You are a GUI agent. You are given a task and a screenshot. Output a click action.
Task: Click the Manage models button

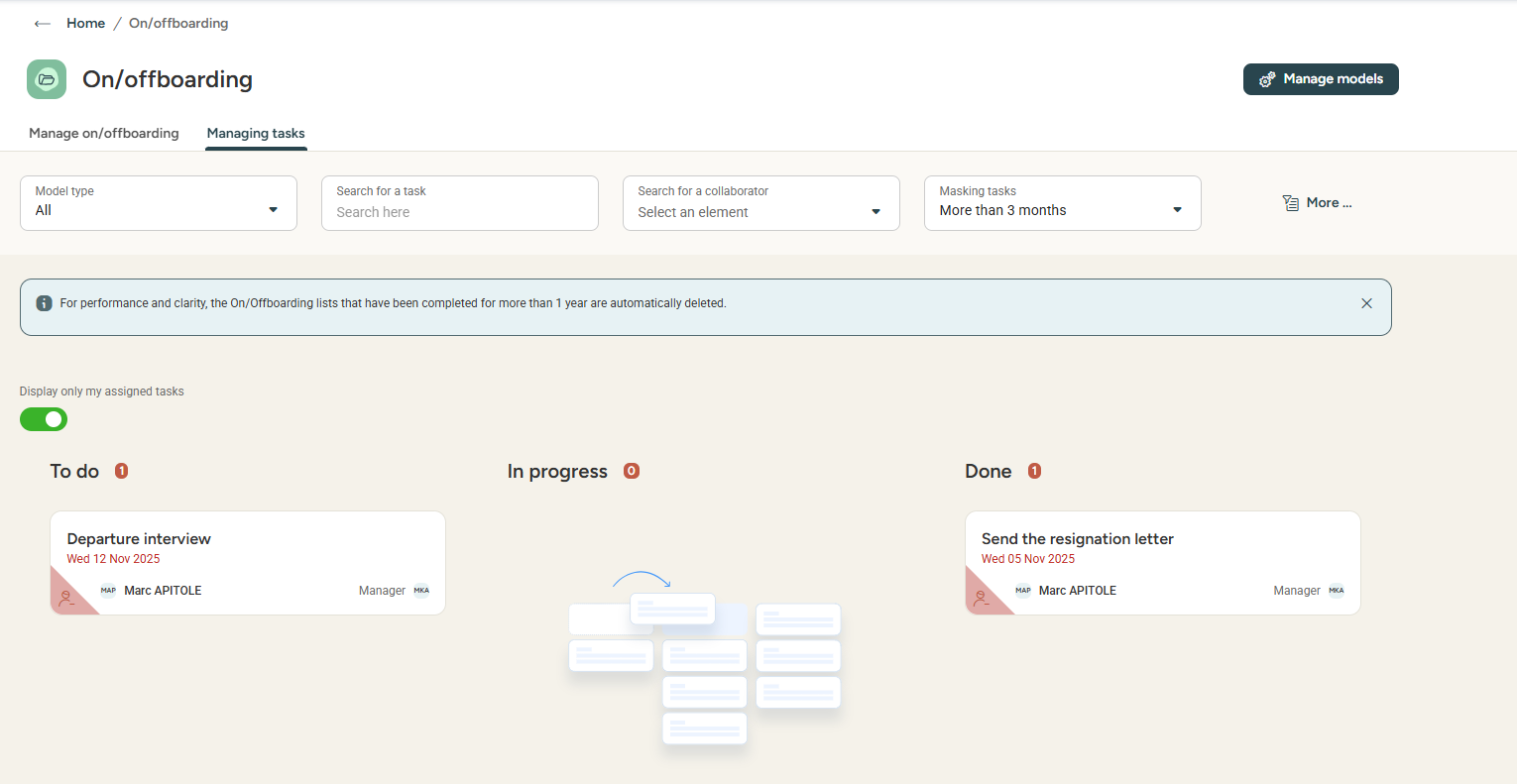pyautogui.click(x=1320, y=79)
